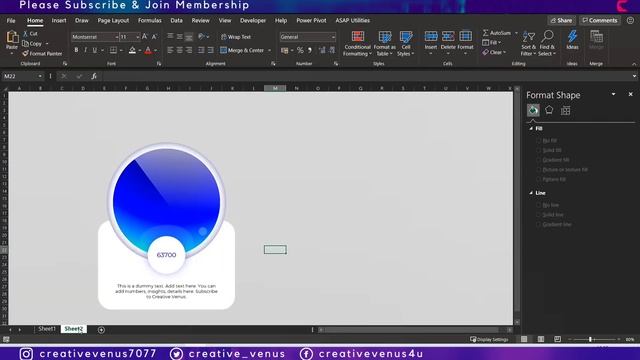This screenshot has width=640, height=360.
Task: Toggle bold formatting
Action: point(76,50)
